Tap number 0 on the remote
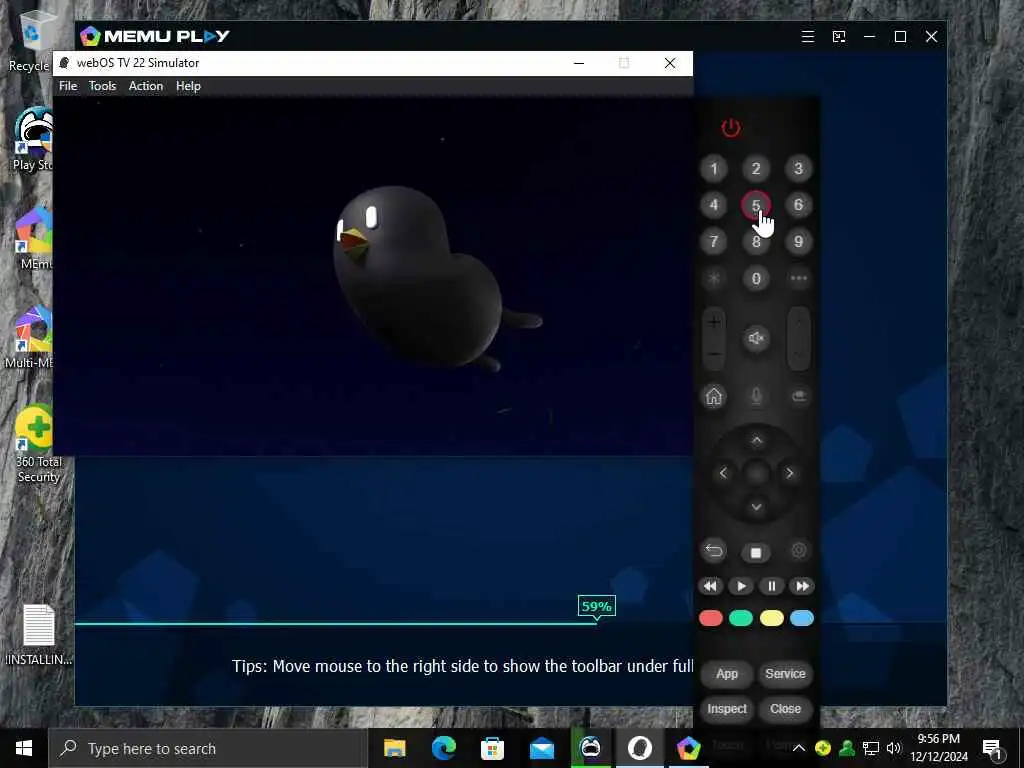 point(756,279)
